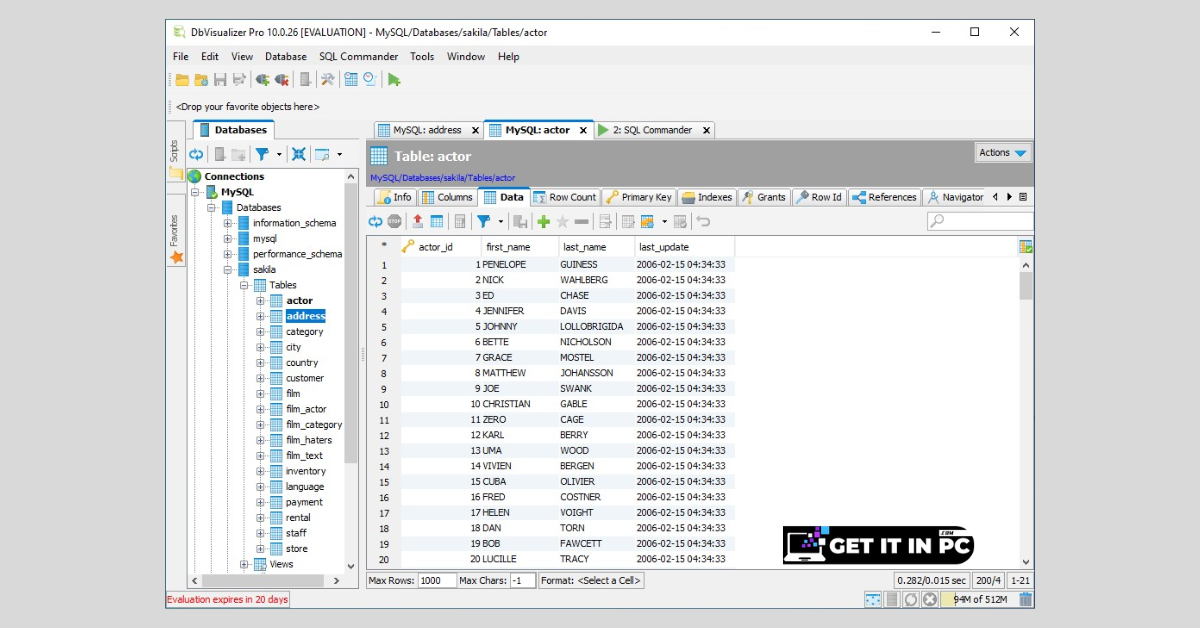Open the Tools menu
Screen dimensions: 1200x628
422,57
